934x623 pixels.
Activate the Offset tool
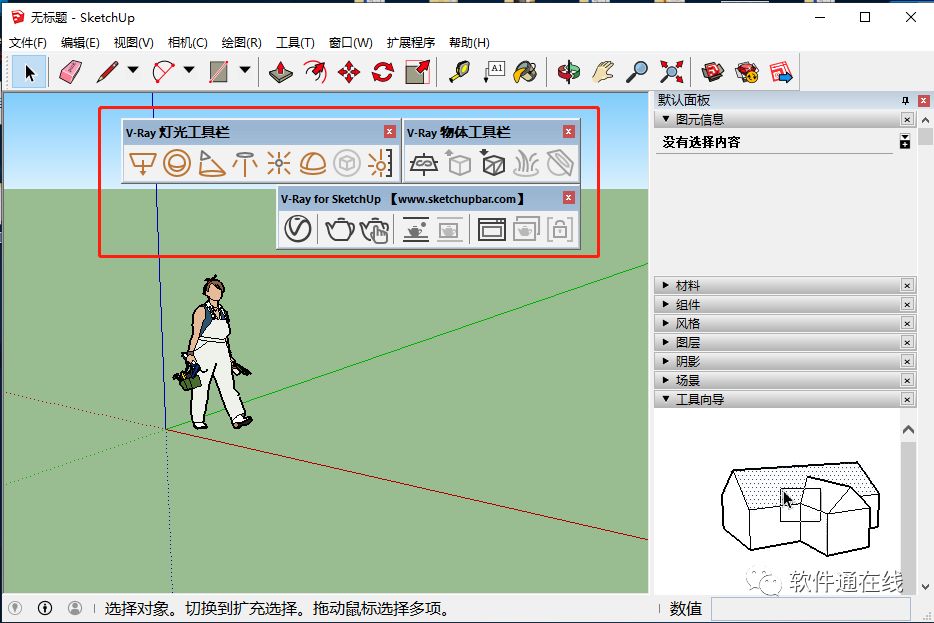click(315, 72)
